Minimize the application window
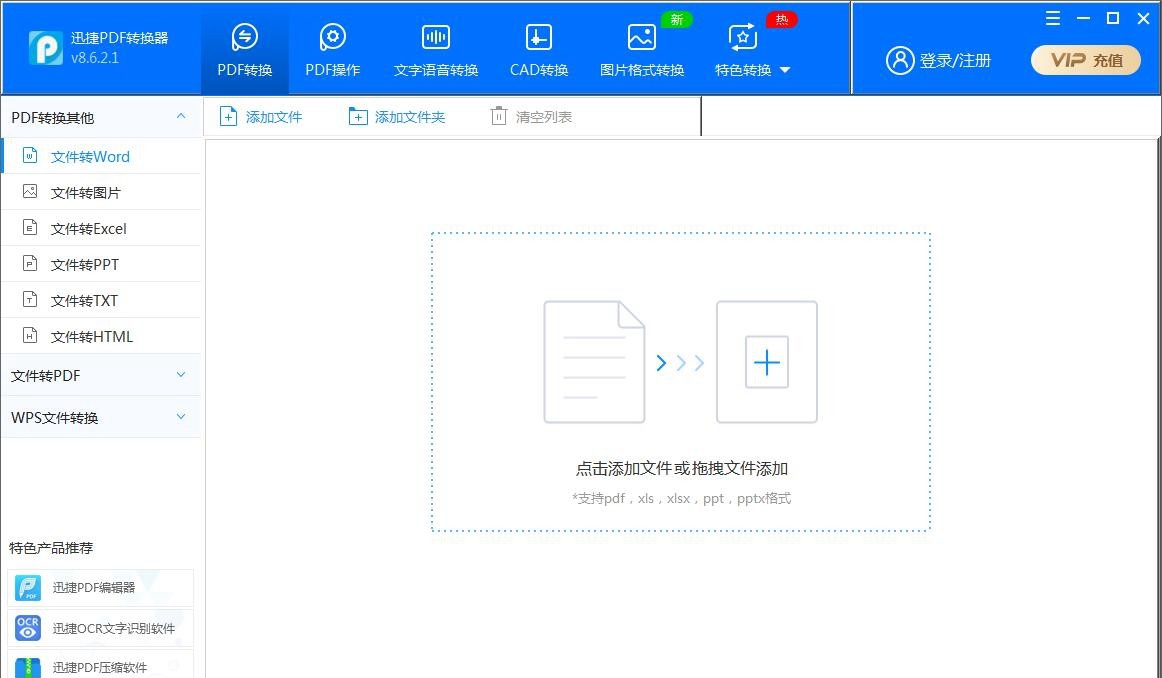 tap(1083, 19)
